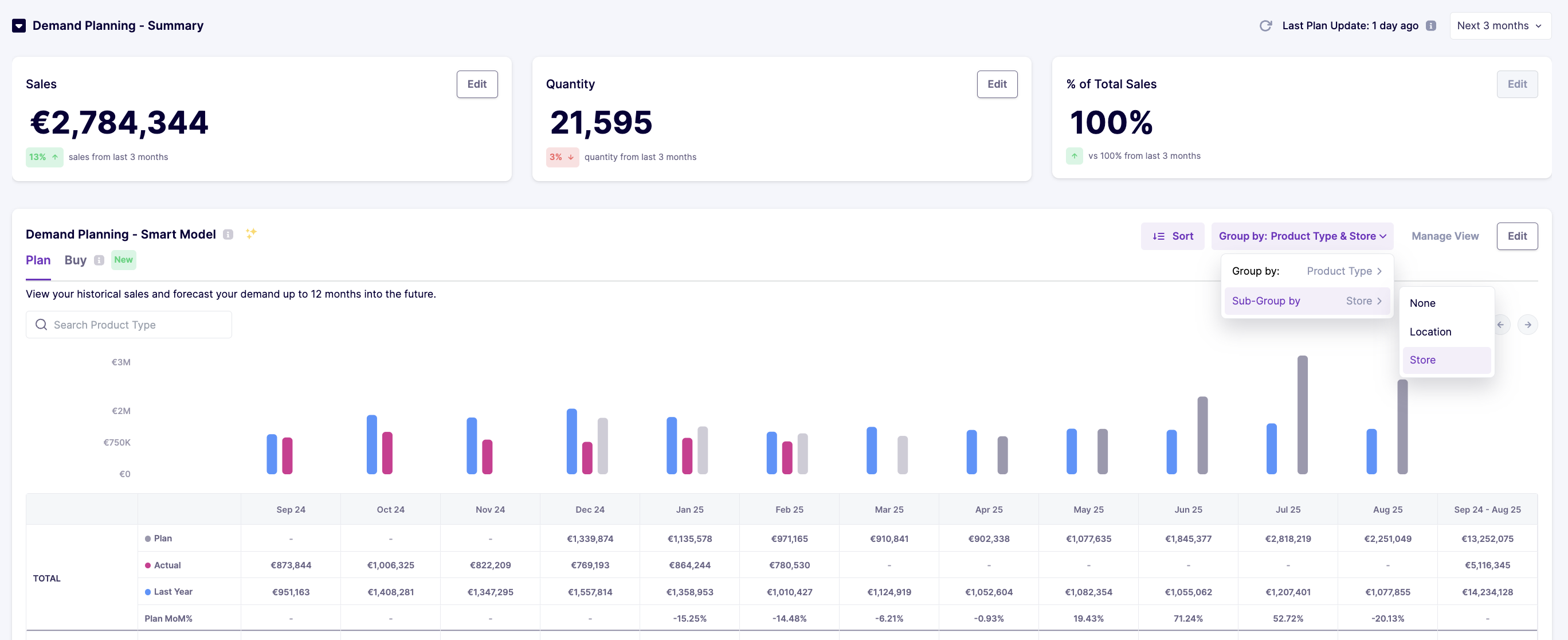Click the July 25 plan bar
Viewport: 1568px width, 640px height.
[1302, 414]
